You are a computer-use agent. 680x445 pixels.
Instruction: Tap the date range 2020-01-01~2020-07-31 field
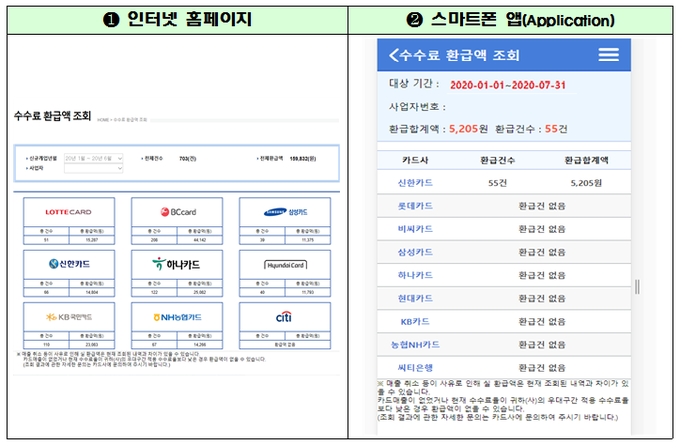tap(508, 85)
